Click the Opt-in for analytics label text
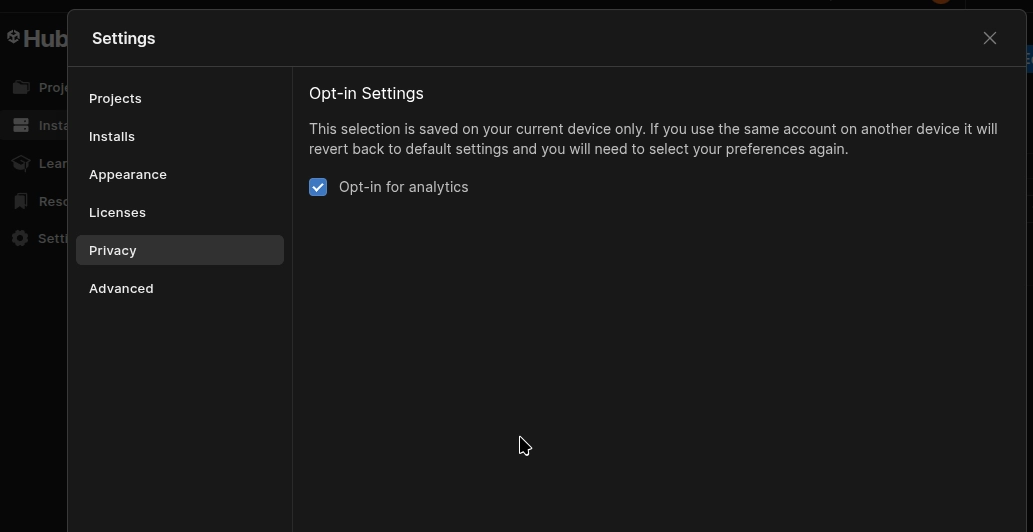This screenshot has width=1033, height=532. (403, 187)
